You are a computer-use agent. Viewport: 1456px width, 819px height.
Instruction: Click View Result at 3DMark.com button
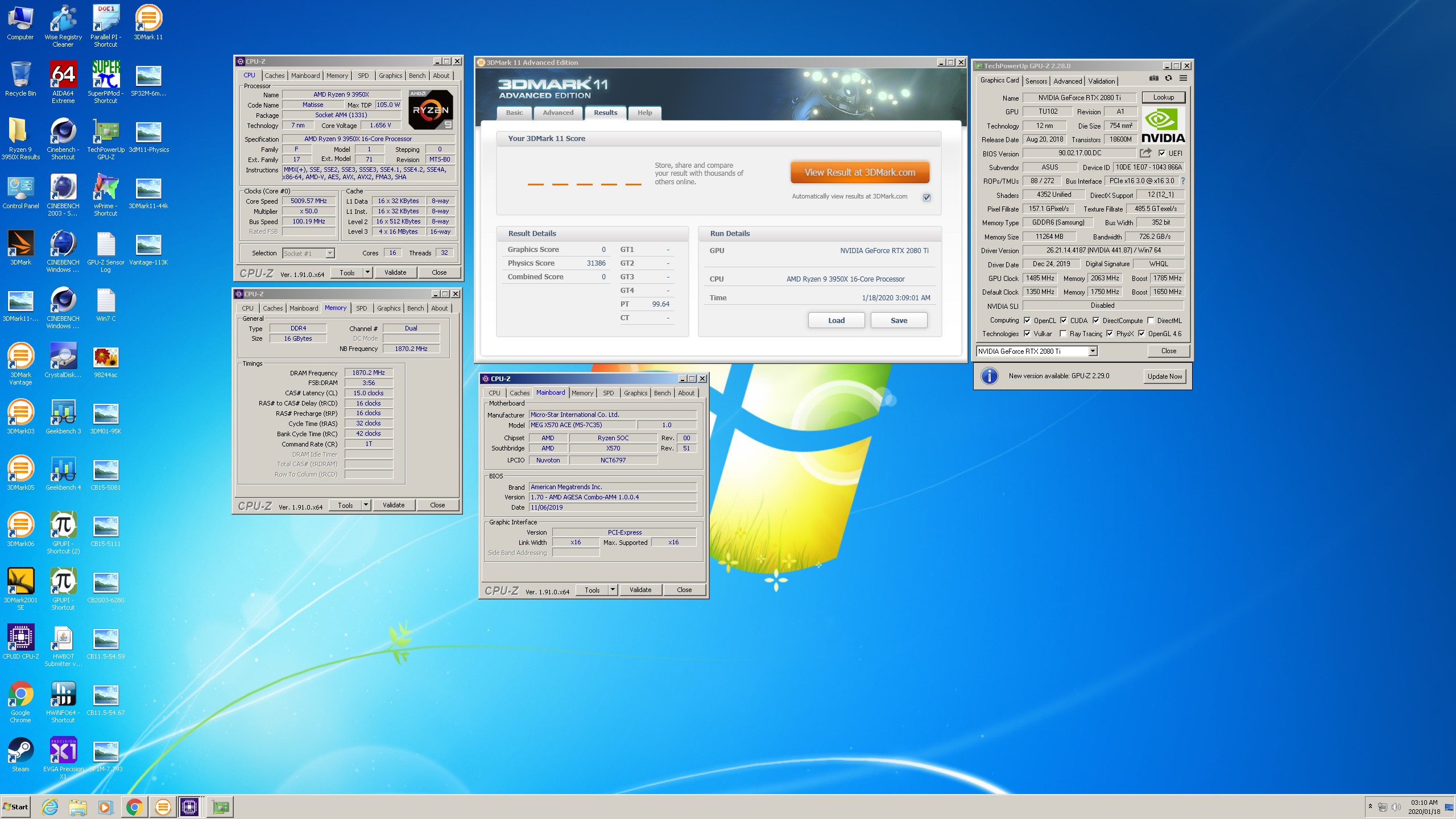(x=859, y=172)
